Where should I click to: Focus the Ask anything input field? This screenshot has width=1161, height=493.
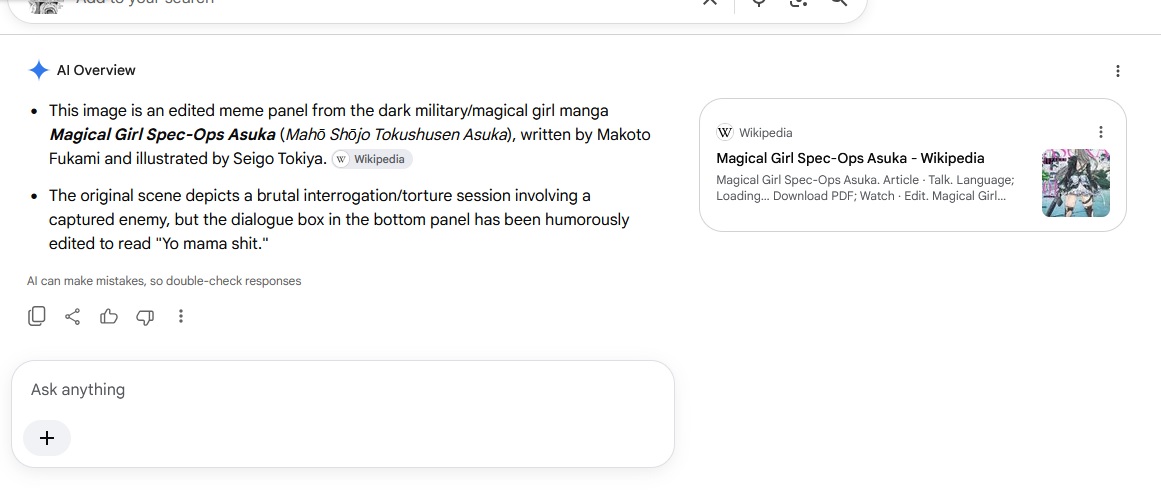[x=343, y=390]
